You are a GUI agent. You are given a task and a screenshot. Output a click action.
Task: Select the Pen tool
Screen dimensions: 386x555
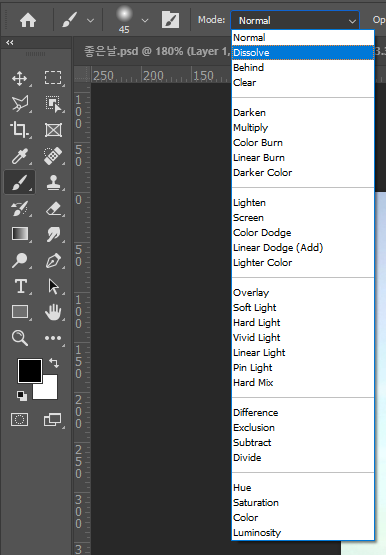[53, 261]
